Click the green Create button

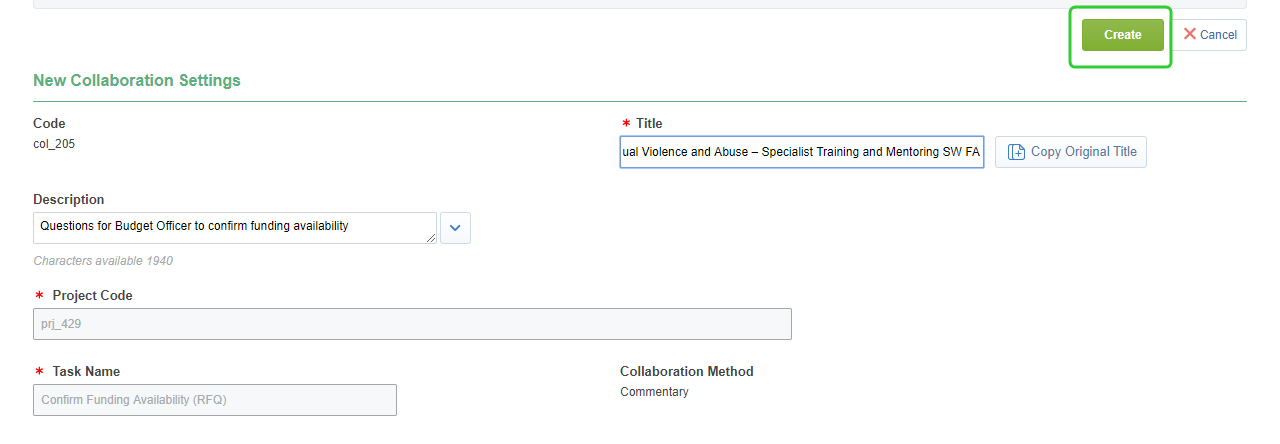click(x=1122, y=35)
